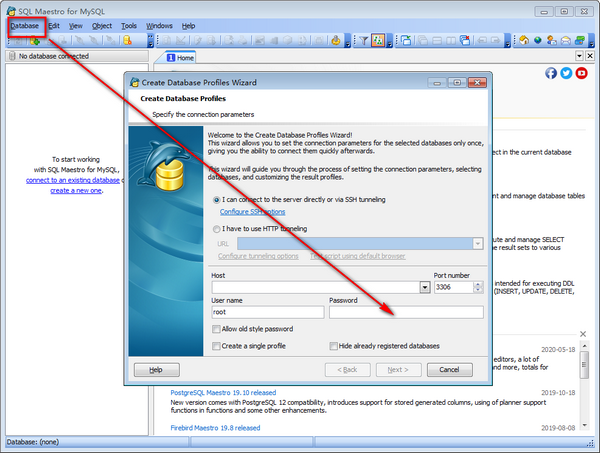Click the < Back button
This screenshot has width=600, height=453.
[x=347, y=370]
